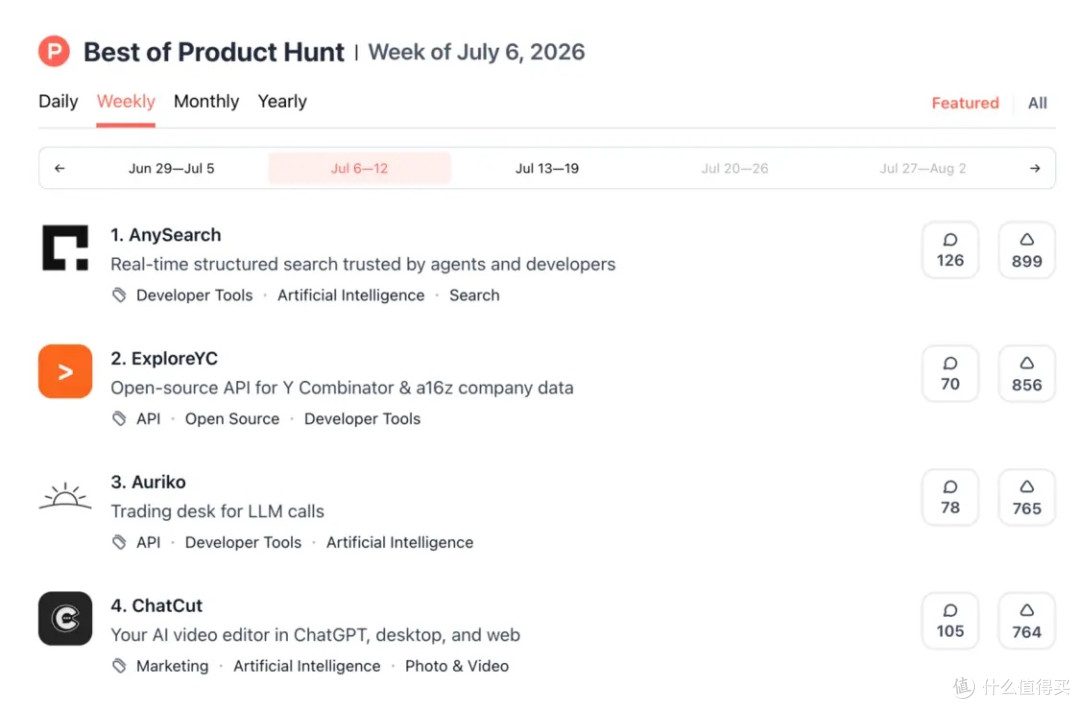Select the Jul 13—19 week

547,168
